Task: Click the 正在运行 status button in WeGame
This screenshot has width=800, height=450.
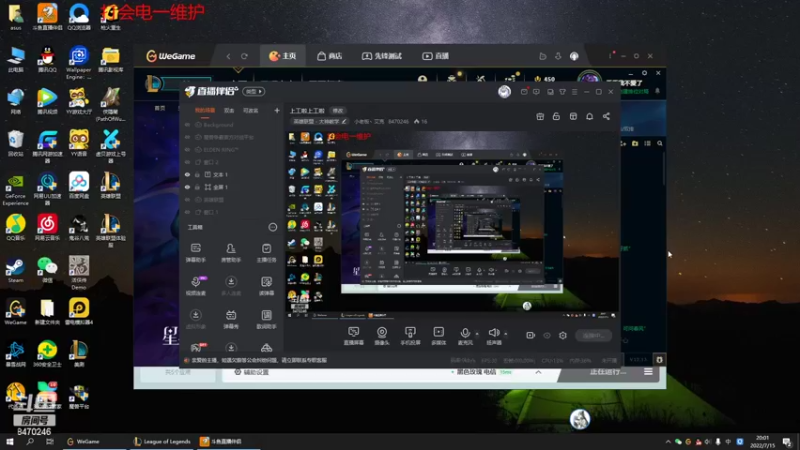Action: coord(608,372)
